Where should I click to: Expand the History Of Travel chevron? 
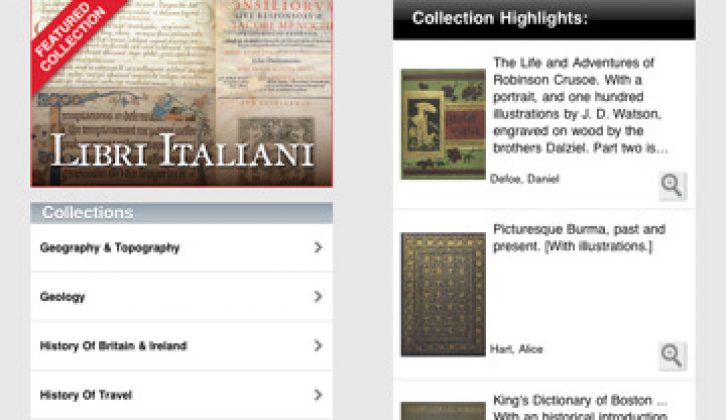(x=318, y=395)
